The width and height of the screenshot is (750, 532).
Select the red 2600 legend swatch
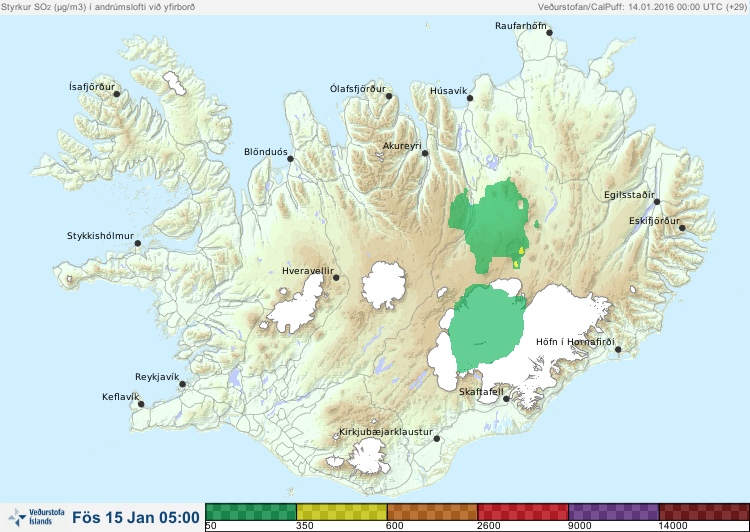(523, 512)
